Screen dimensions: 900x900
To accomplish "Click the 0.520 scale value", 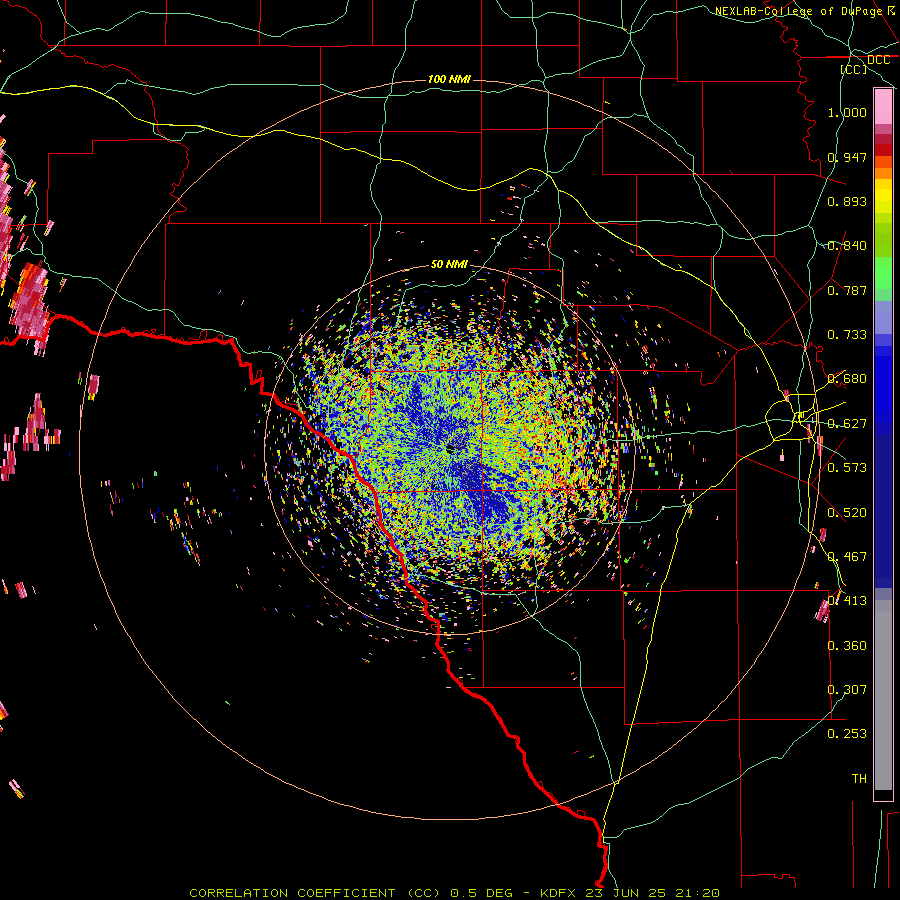I will coord(847,513).
